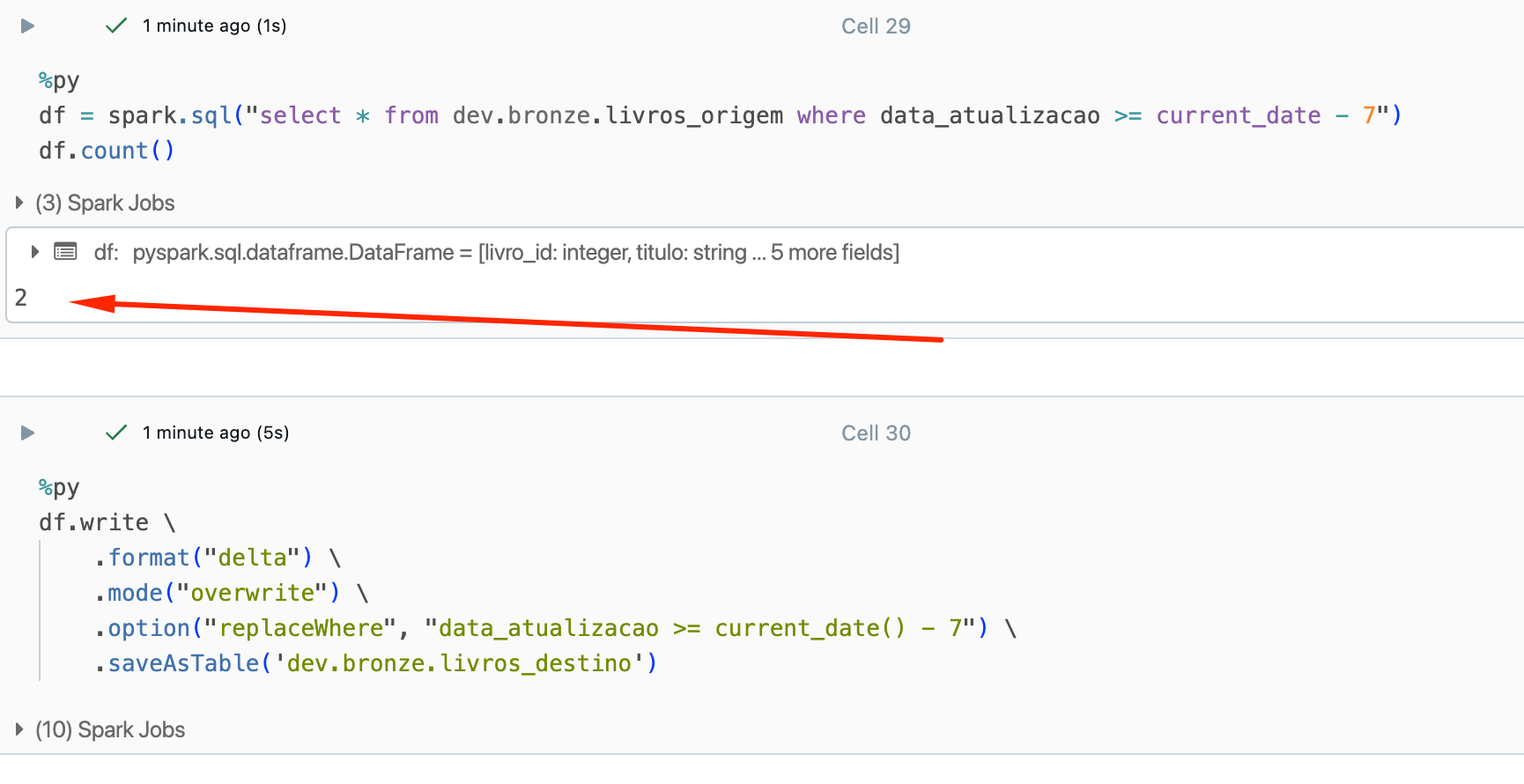Open the df DataFrame table icon
Viewport: 1524px width, 784px height.
(65, 252)
